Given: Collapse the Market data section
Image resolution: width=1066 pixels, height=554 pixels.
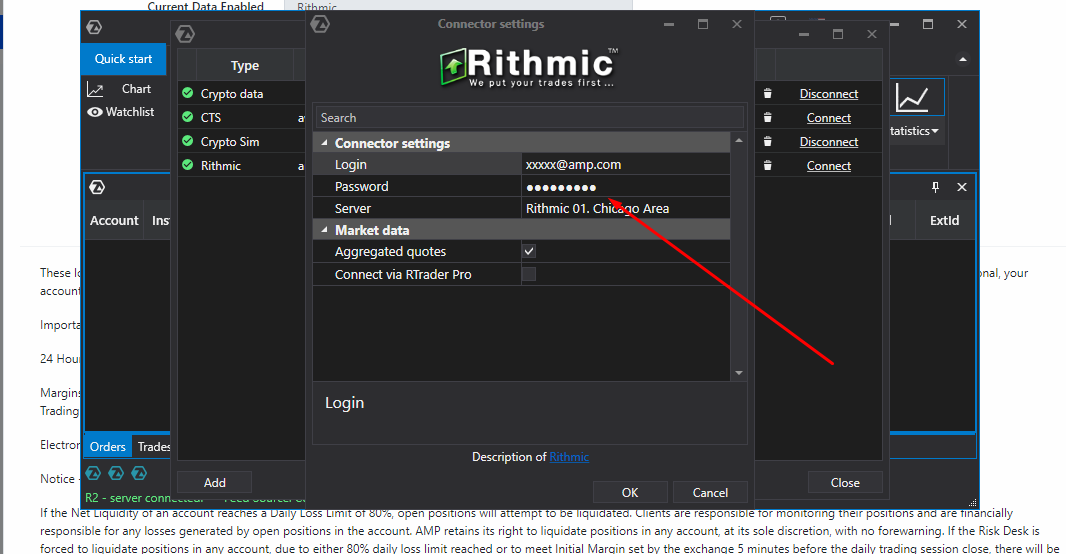Looking at the screenshot, I should (x=324, y=230).
